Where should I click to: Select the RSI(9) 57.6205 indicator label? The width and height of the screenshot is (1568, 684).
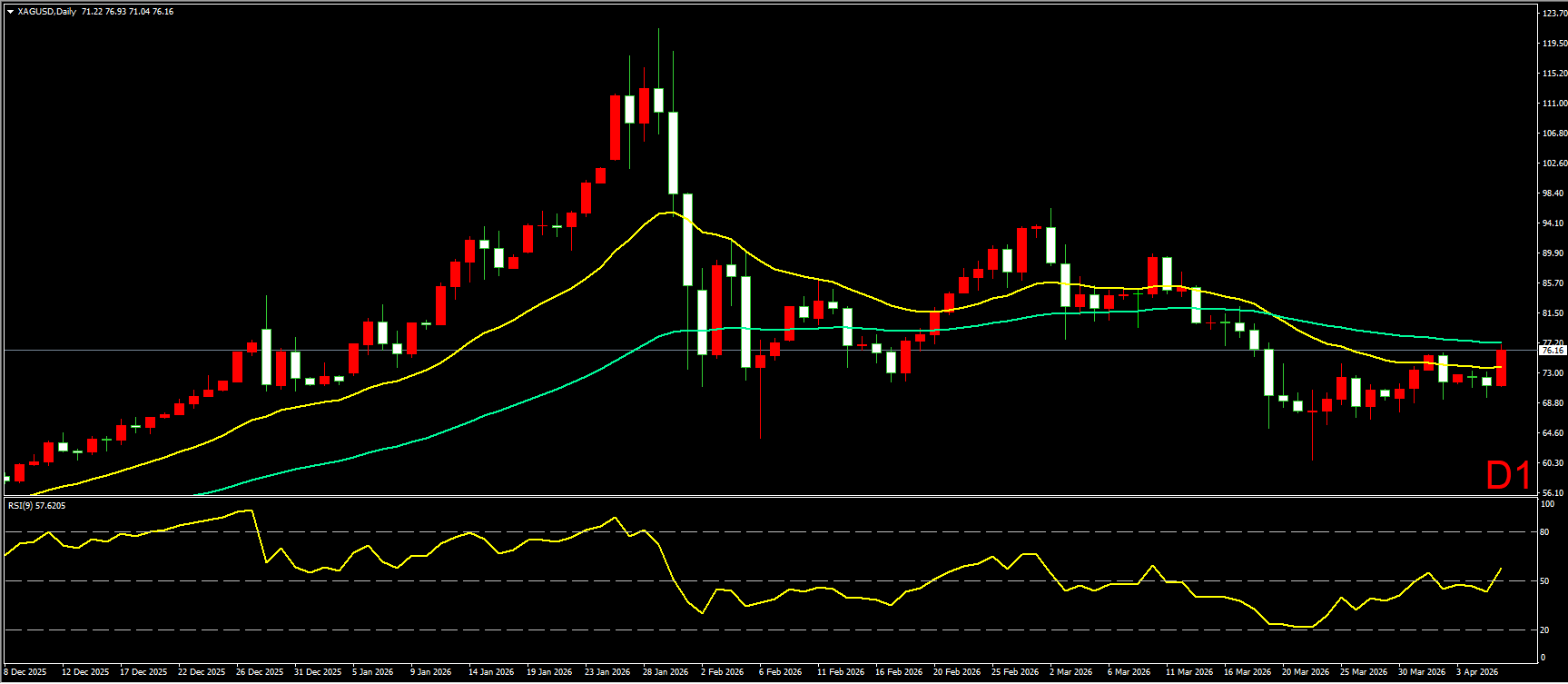coord(37,505)
